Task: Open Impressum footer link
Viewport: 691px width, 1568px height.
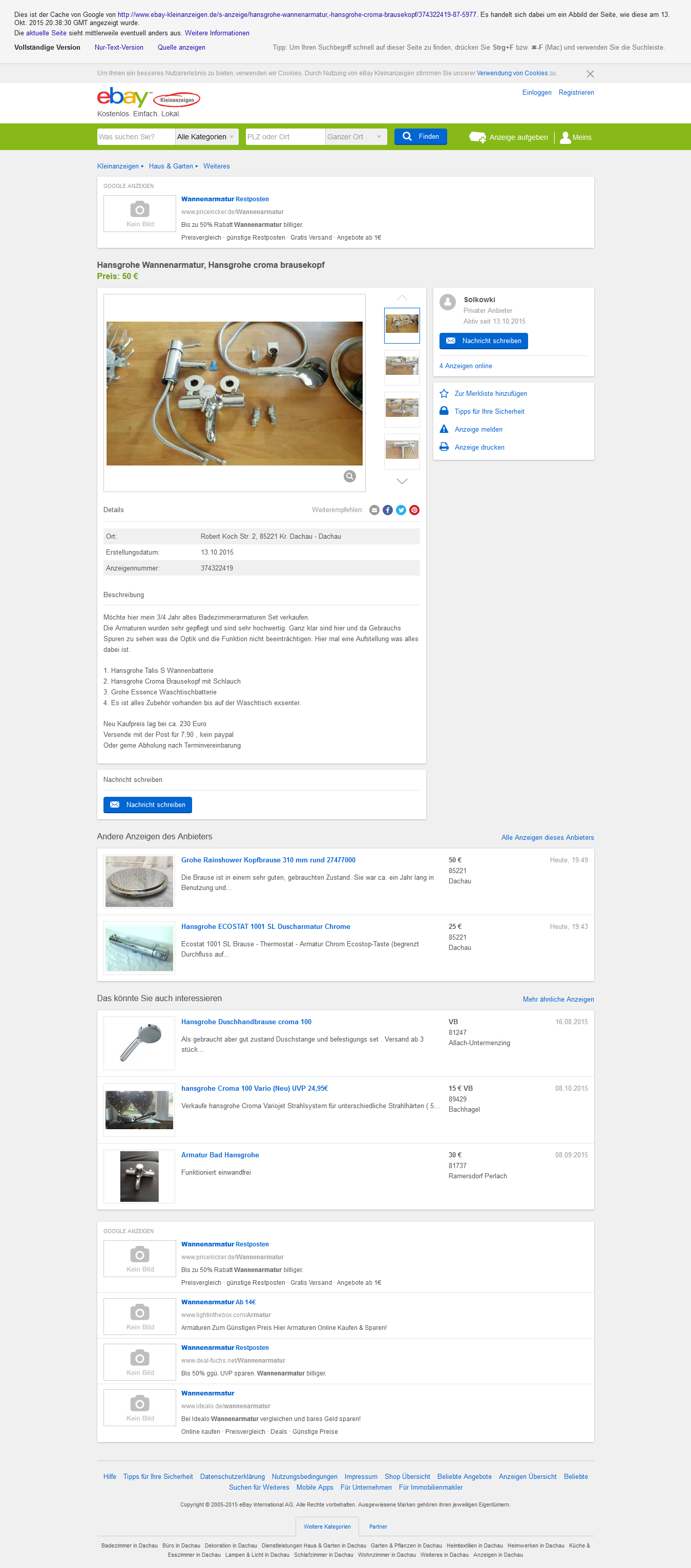Action: tap(361, 1477)
